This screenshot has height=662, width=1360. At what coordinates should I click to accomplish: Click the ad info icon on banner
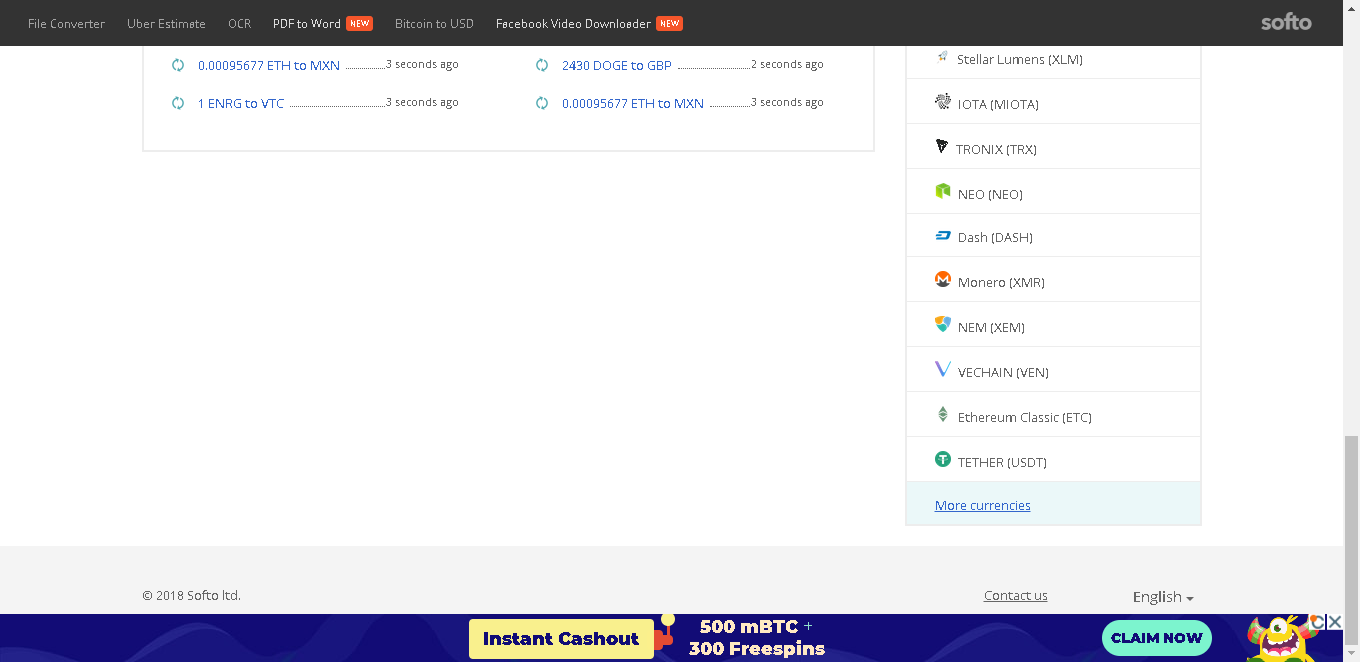coord(1317,622)
